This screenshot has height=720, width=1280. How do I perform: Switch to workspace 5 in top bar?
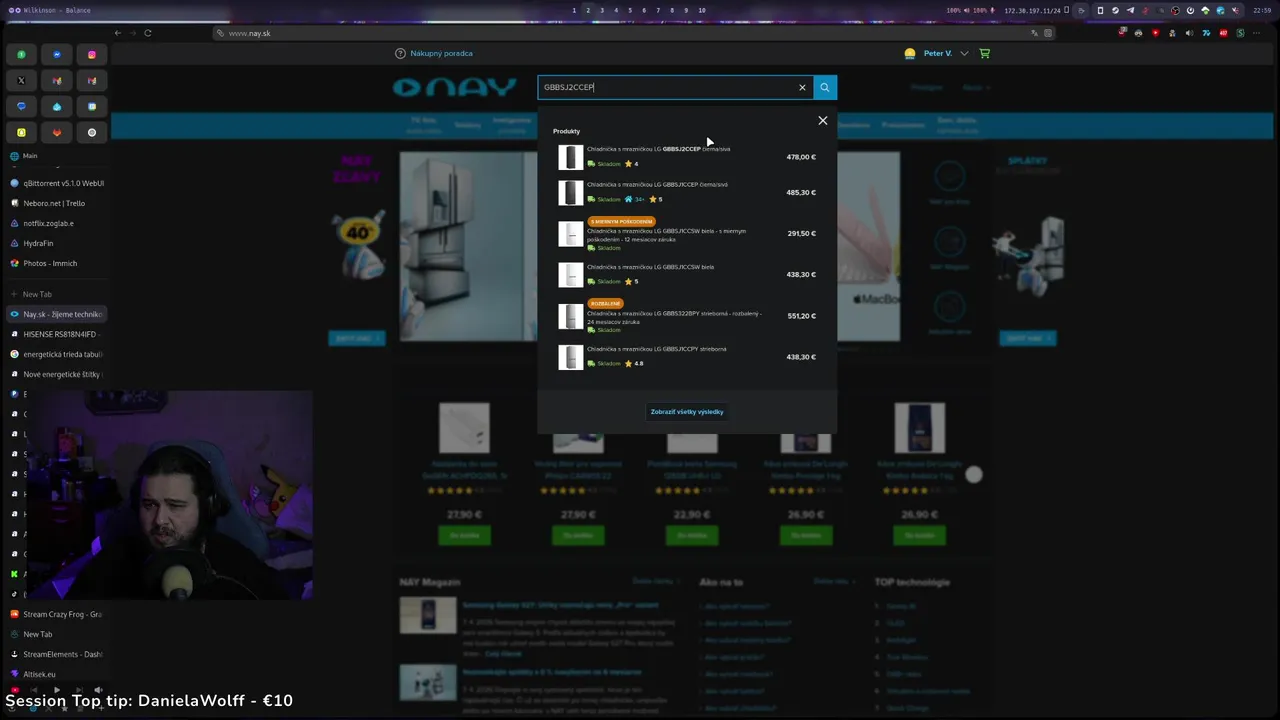tap(630, 10)
